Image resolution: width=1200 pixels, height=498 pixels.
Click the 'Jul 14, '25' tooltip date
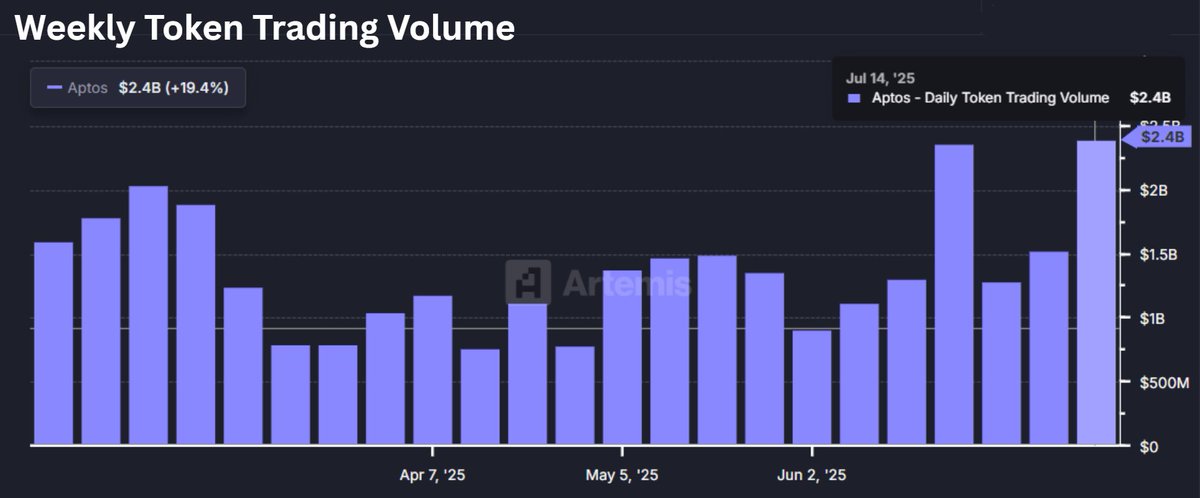coord(881,77)
